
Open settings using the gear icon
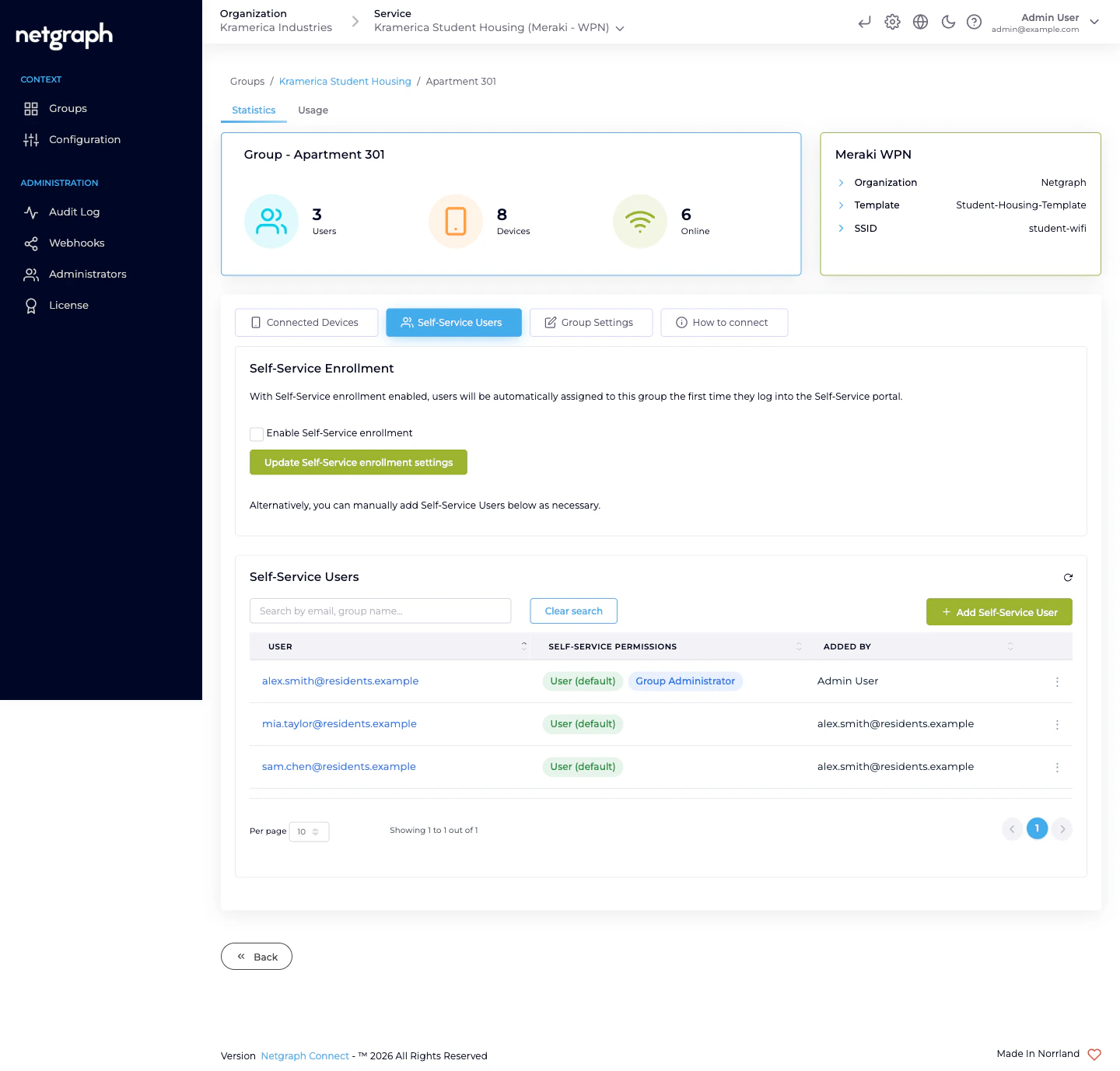coord(892,22)
